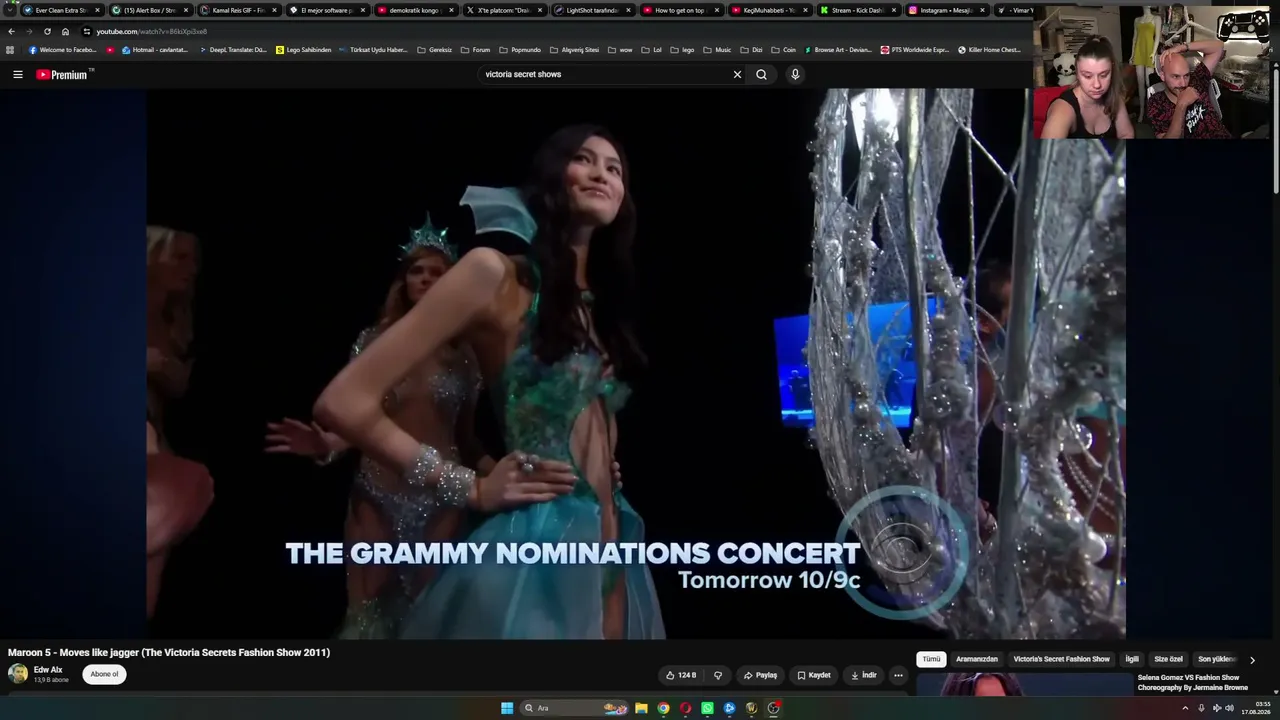Show more filter chips with right chevron
This screenshot has height=720, width=1280.
pyautogui.click(x=1252, y=660)
